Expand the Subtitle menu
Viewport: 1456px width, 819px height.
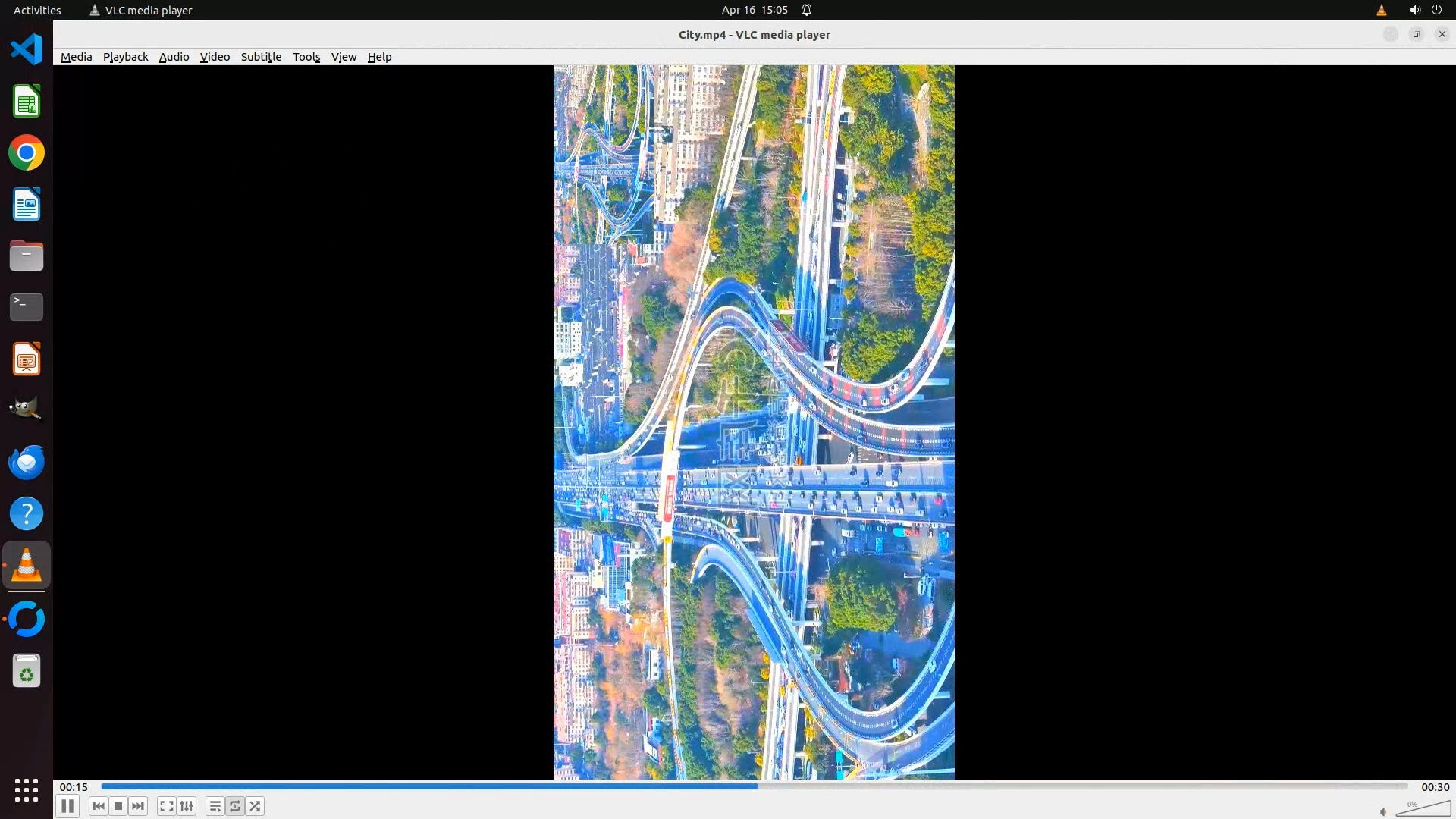click(x=261, y=57)
